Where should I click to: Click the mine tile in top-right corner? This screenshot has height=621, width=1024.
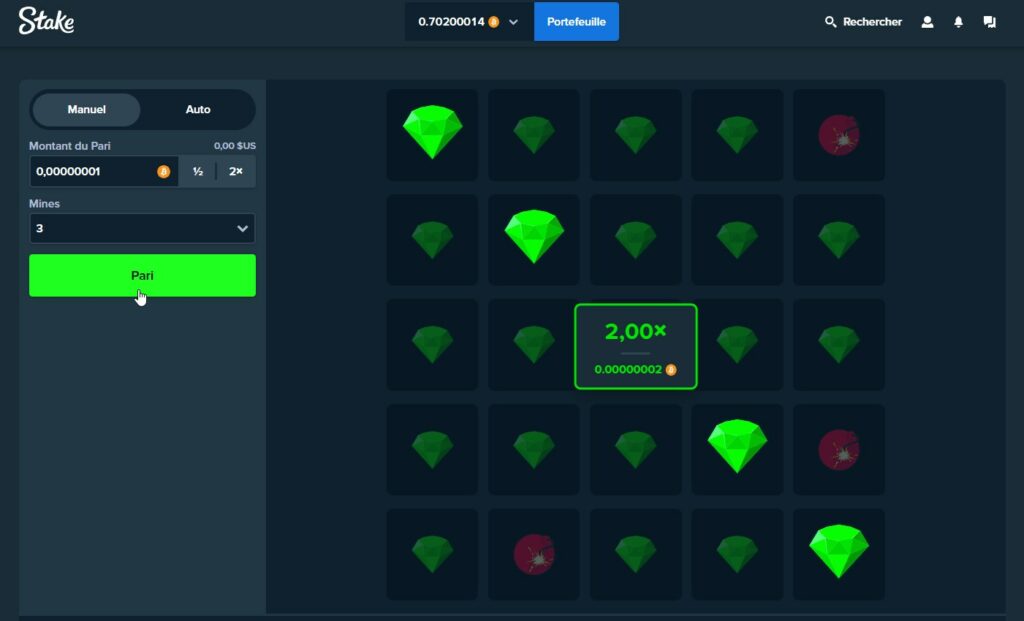tap(838, 135)
